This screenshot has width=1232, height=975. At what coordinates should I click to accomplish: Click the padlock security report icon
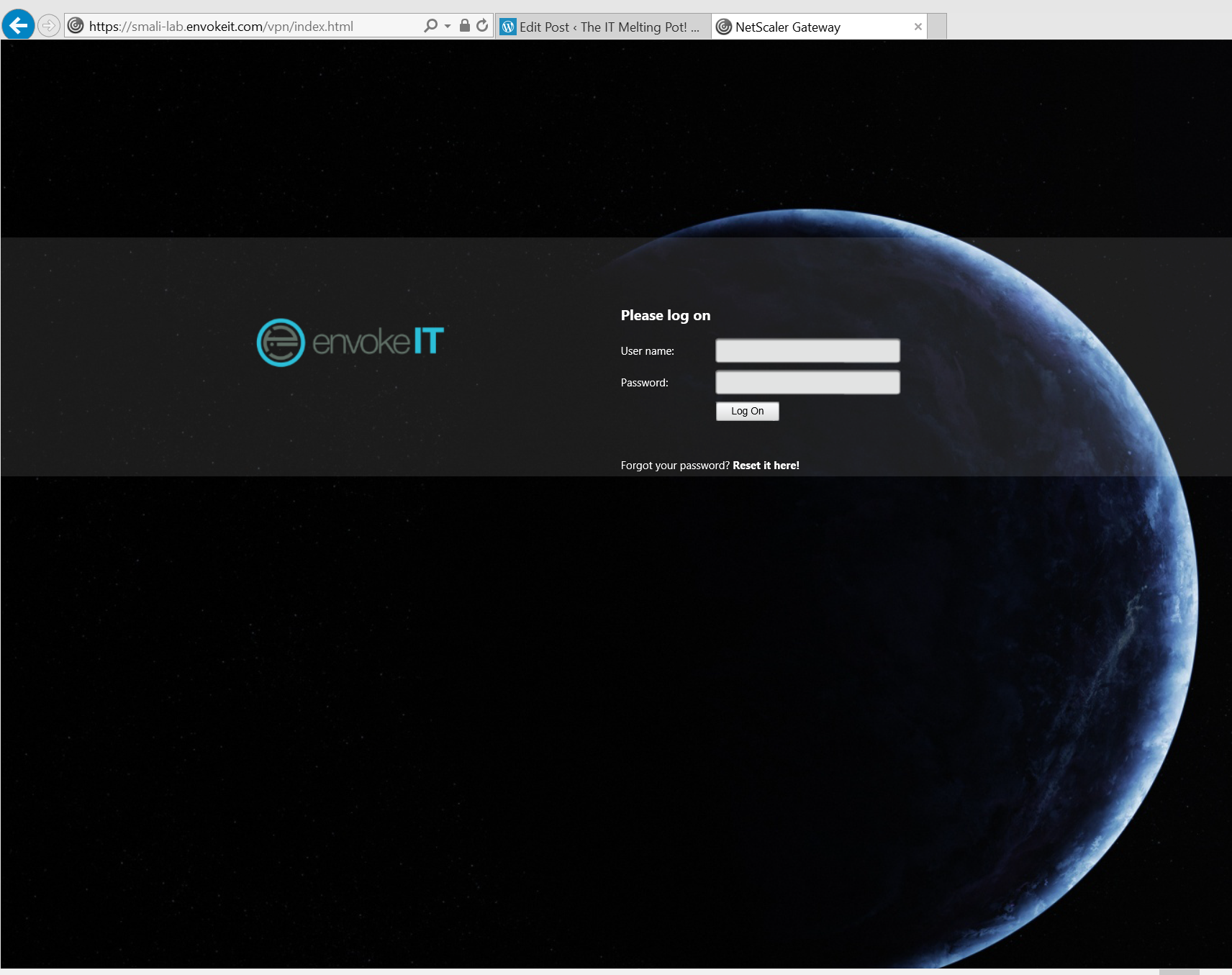pos(465,26)
